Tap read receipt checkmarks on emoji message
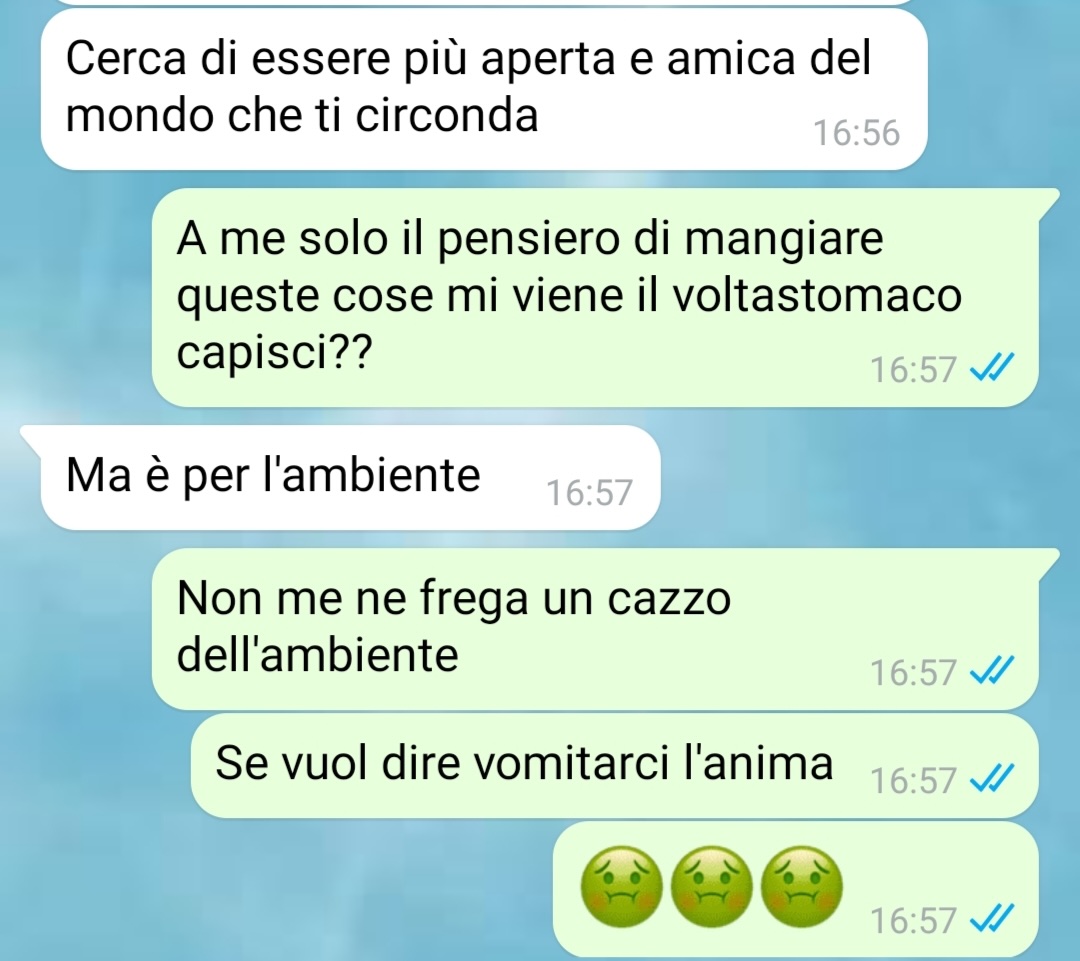 (991, 918)
